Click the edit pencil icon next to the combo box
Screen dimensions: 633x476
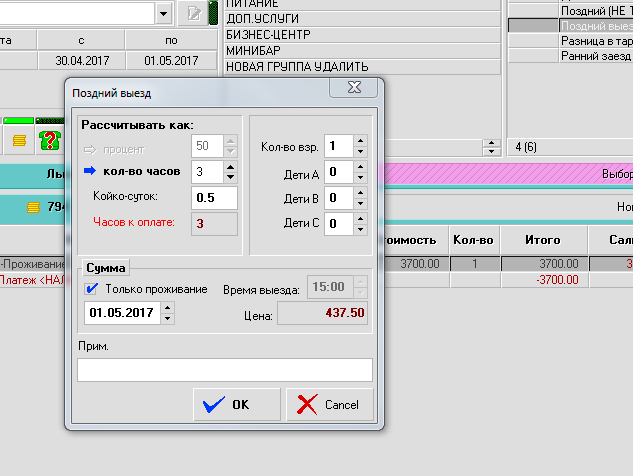(194, 13)
